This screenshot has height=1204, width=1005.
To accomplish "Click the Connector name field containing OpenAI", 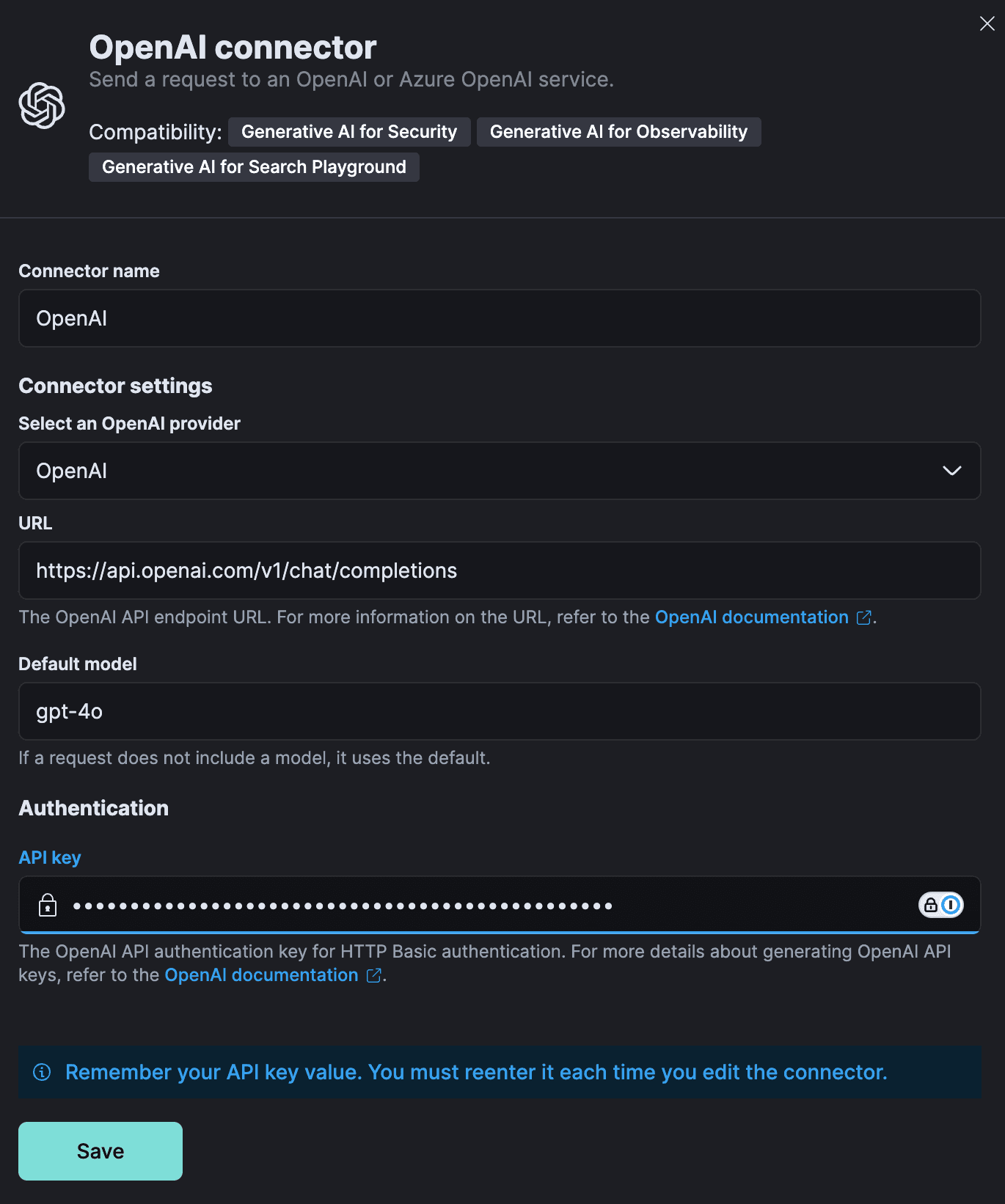I will pos(499,318).
